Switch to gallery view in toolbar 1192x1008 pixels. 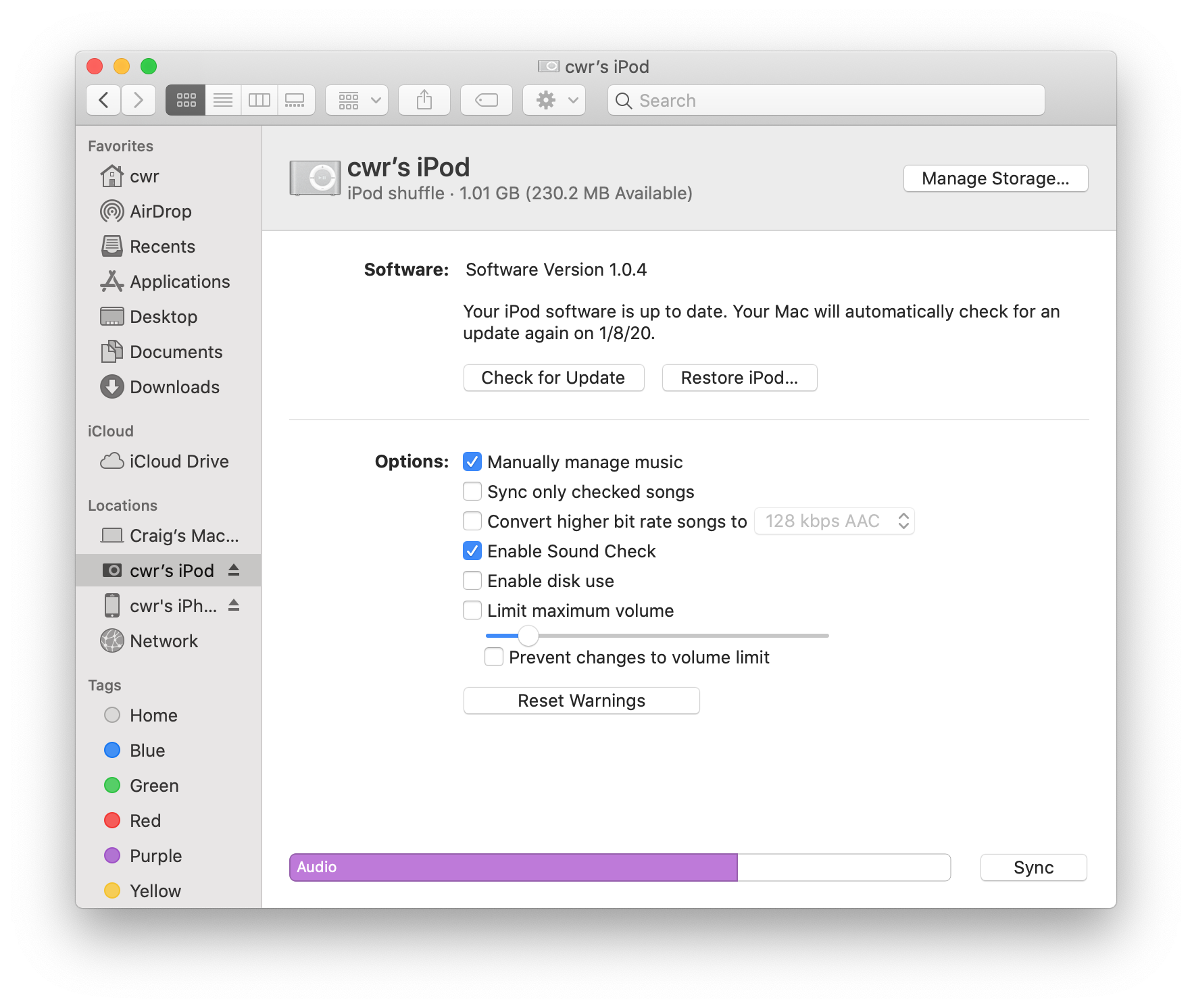[x=295, y=101]
